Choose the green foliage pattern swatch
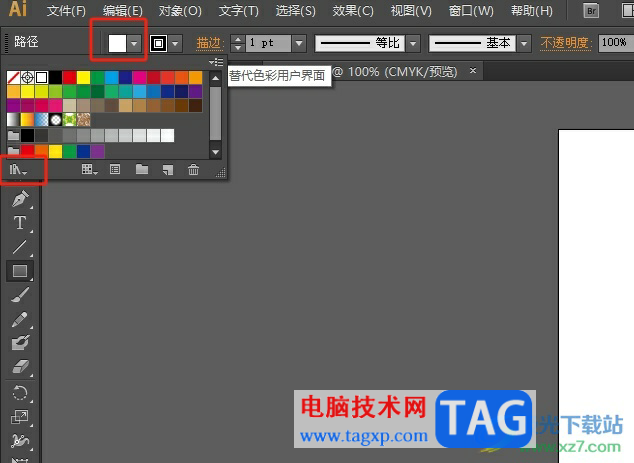 pyautogui.click(x=69, y=120)
